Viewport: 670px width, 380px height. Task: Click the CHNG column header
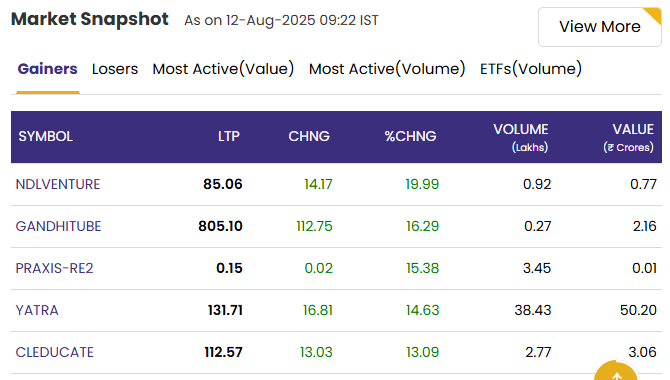click(309, 136)
